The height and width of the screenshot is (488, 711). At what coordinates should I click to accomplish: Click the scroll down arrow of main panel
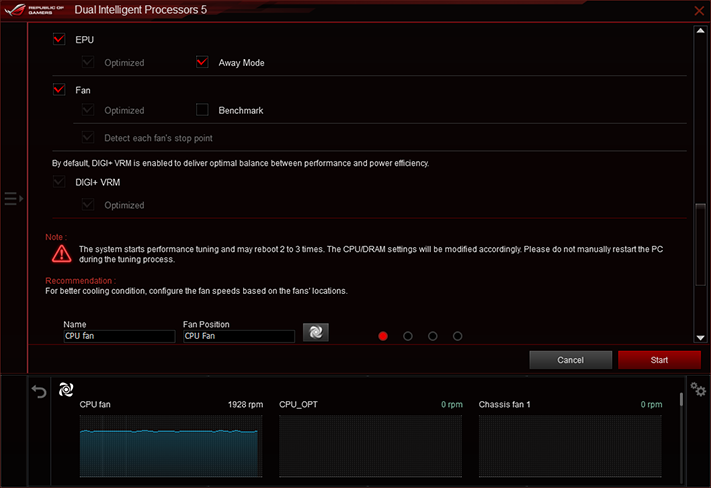[700, 337]
